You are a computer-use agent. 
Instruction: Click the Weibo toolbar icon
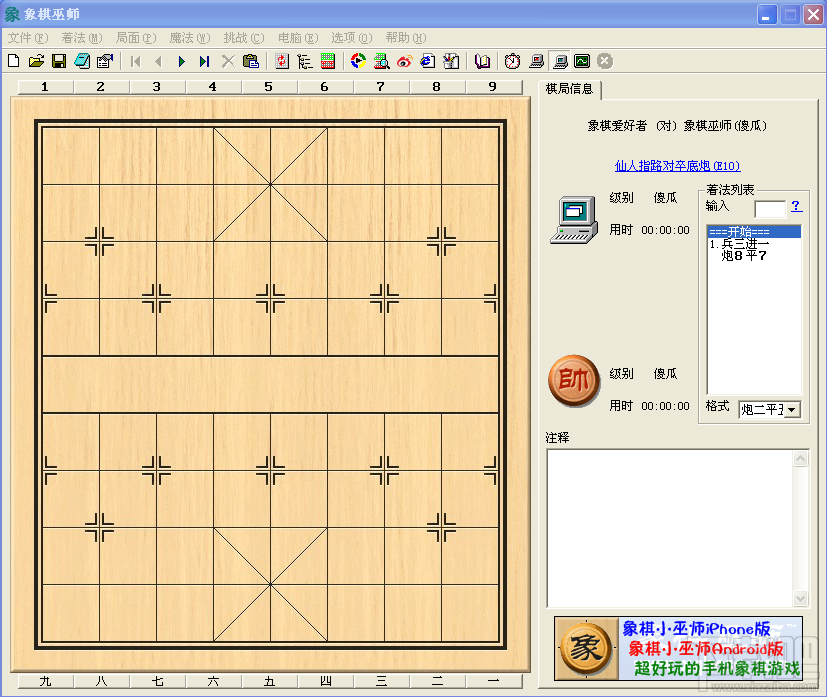click(x=405, y=61)
